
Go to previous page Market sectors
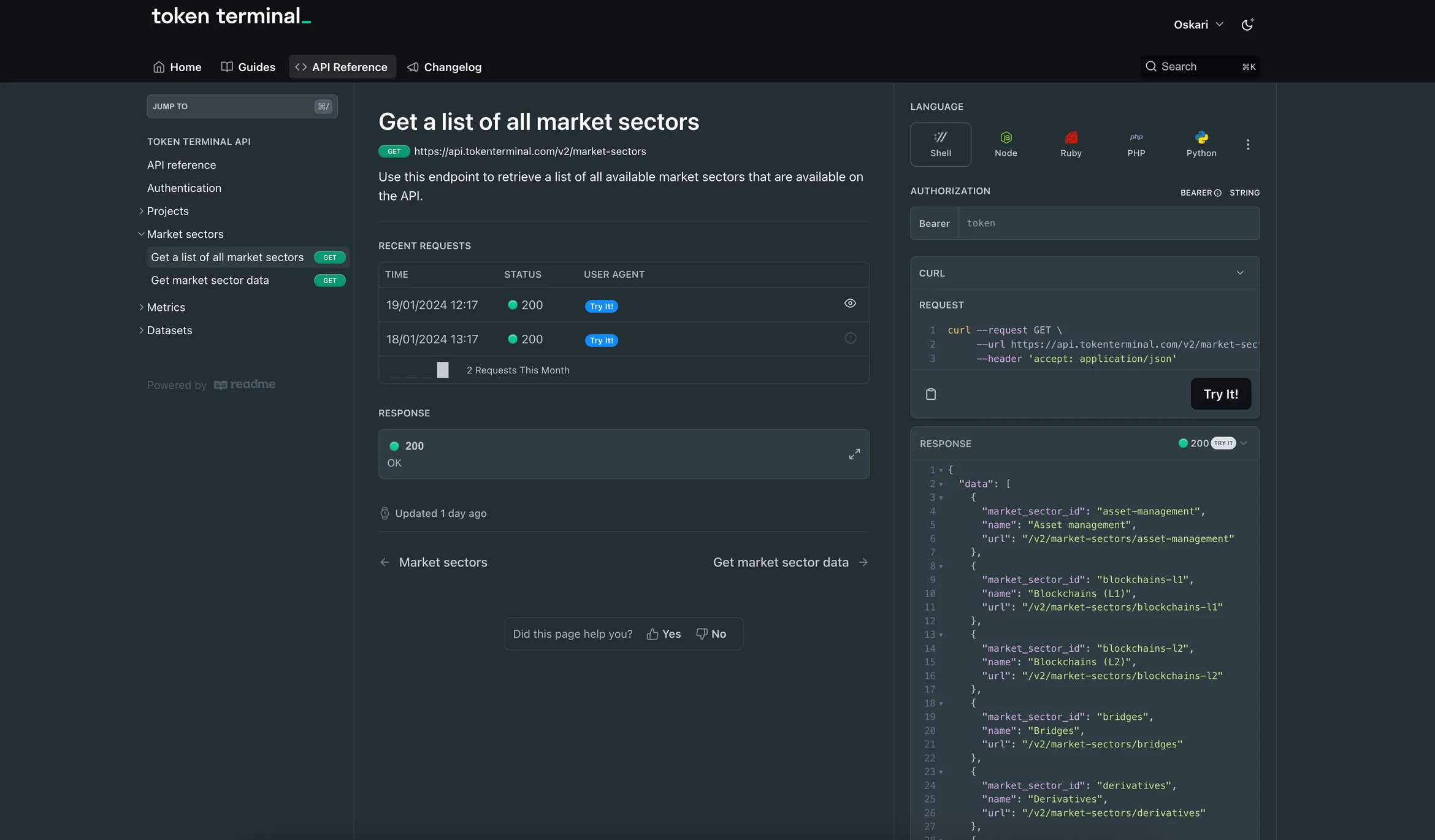(x=433, y=562)
